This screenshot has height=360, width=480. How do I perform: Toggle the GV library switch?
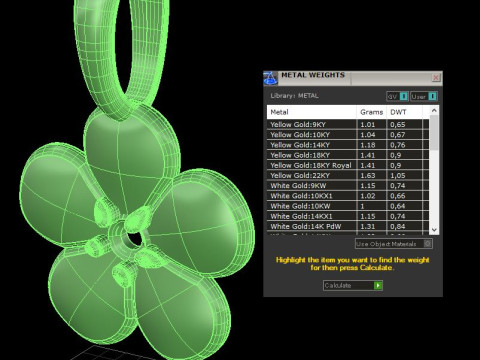pos(397,96)
